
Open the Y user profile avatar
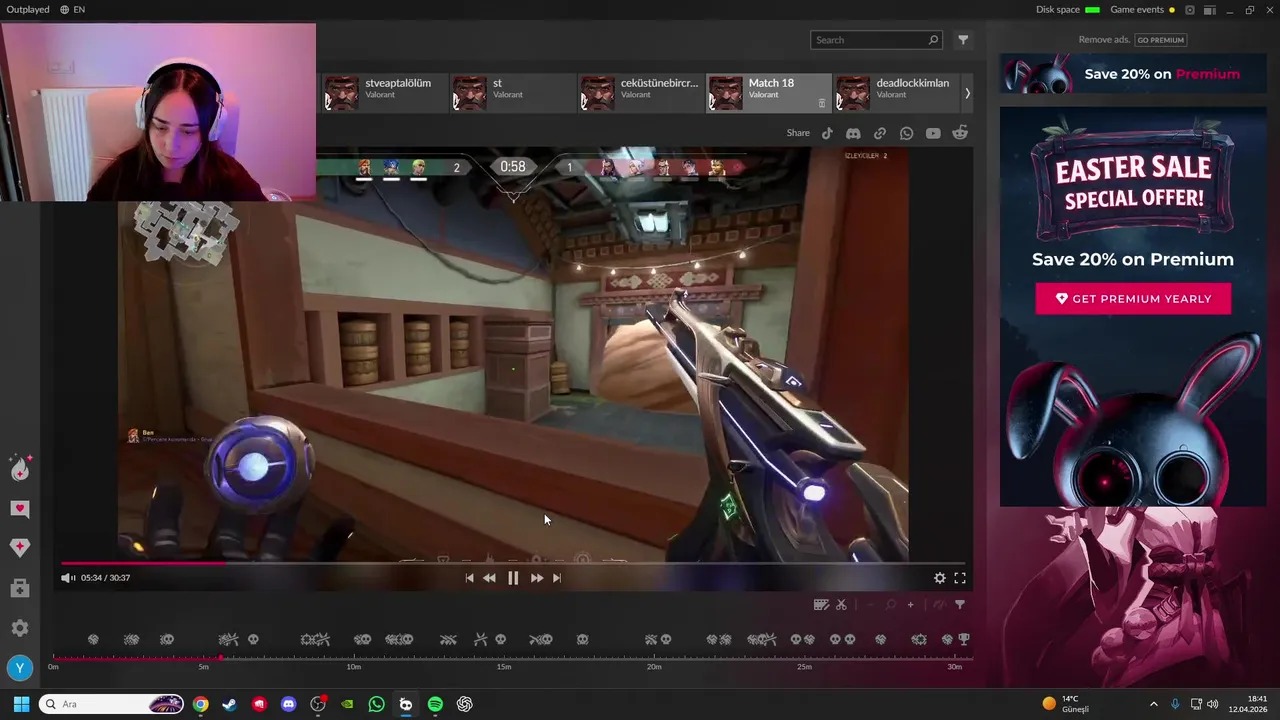click(x=20, y=668)
